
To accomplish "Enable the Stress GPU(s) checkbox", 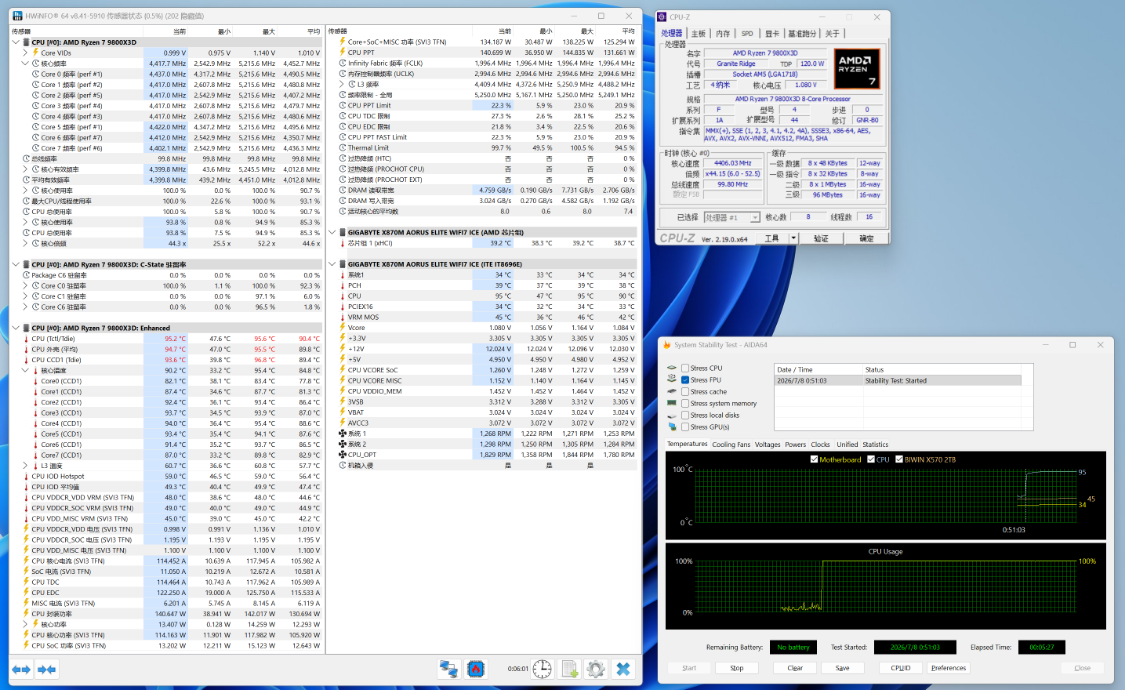I will tap(685, 427).
